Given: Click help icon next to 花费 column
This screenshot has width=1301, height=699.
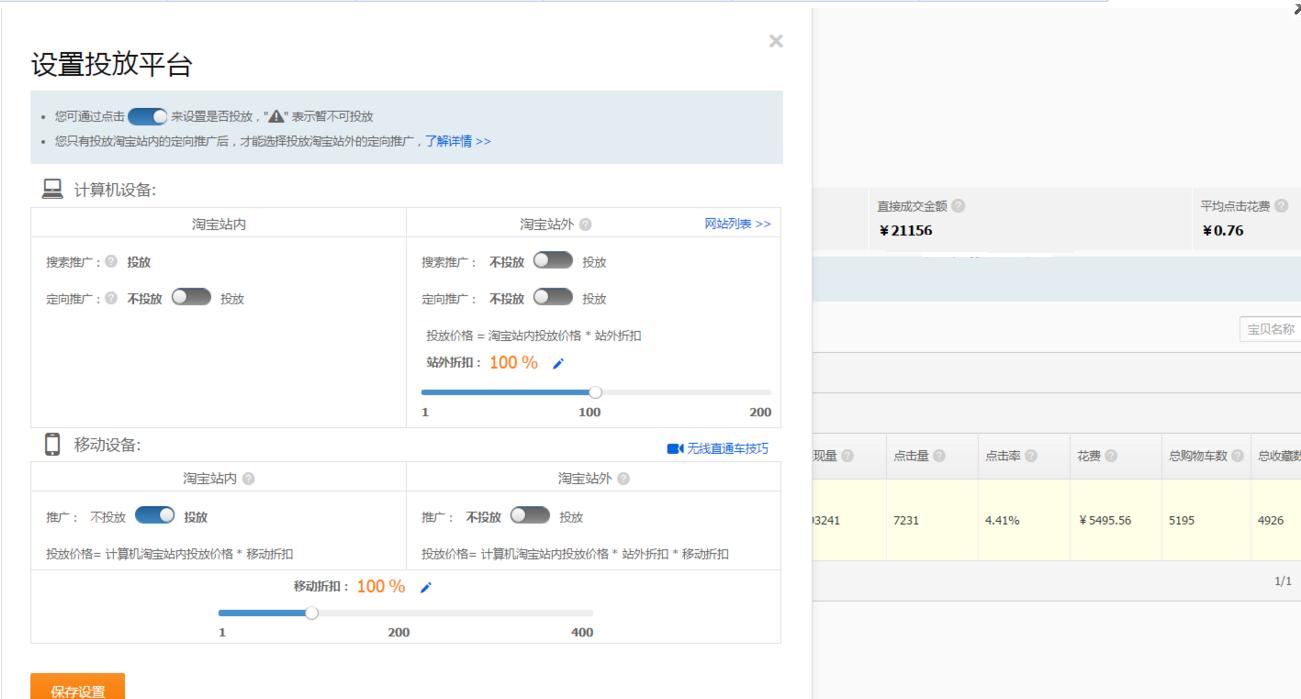Looking at the screenshot, I should (x=1111, y=456).
